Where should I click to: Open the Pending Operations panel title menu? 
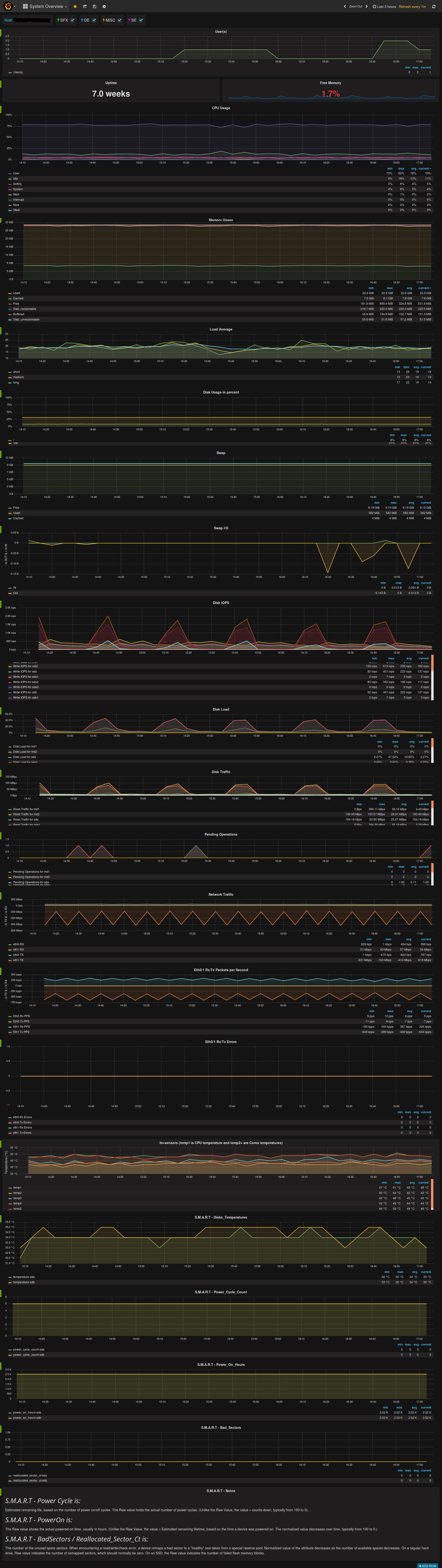(x=221, y=834)
